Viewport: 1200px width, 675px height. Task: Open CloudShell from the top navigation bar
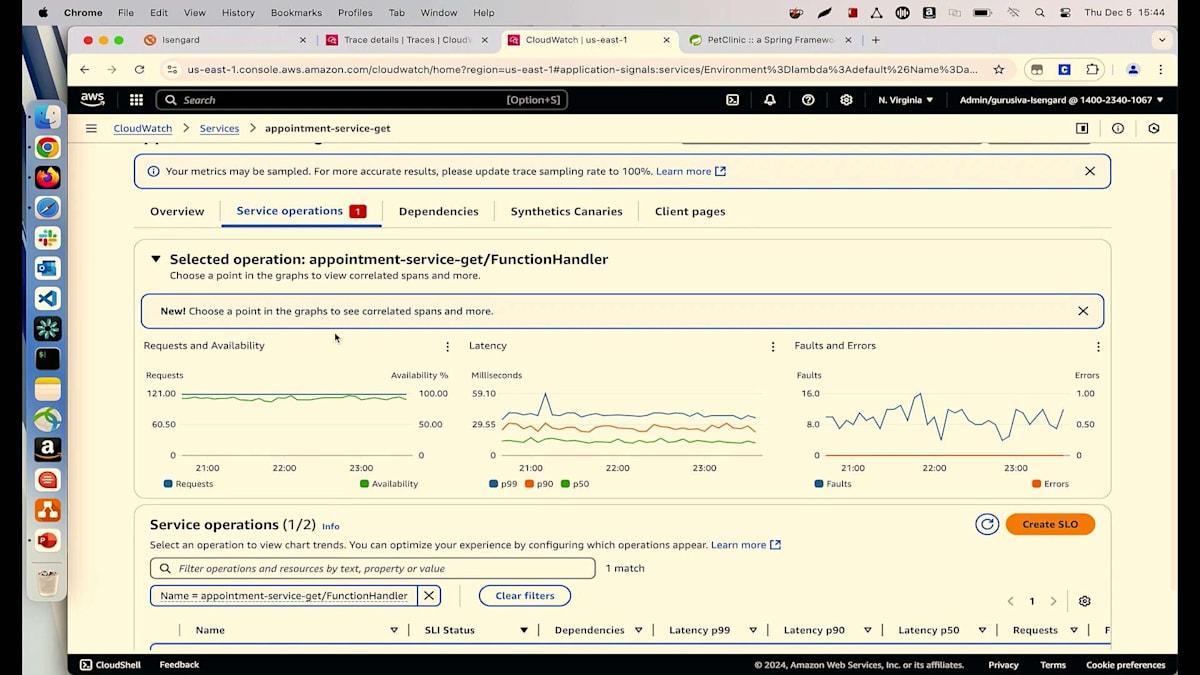point(732,100)
